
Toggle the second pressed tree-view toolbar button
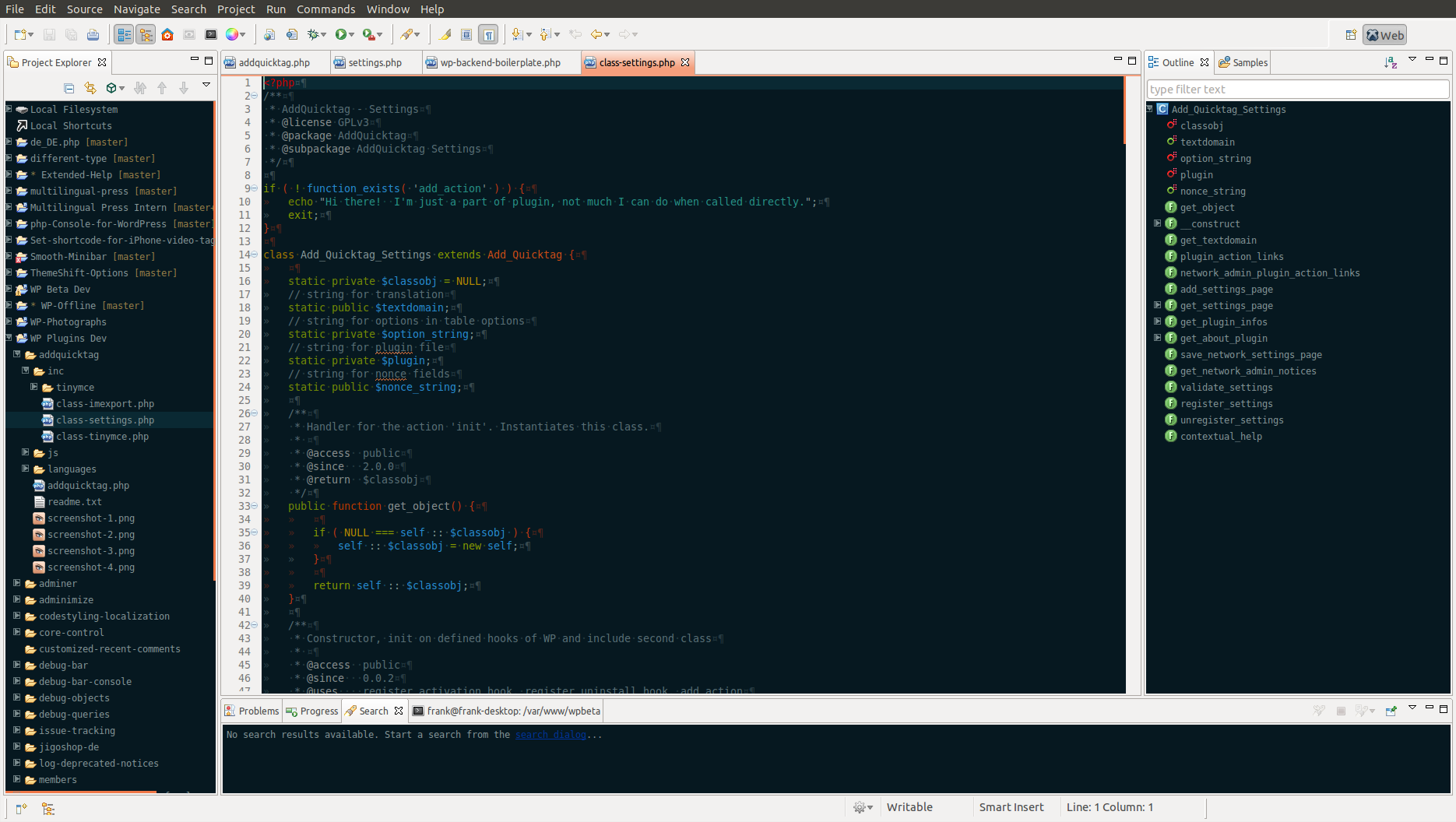(146, 34)
